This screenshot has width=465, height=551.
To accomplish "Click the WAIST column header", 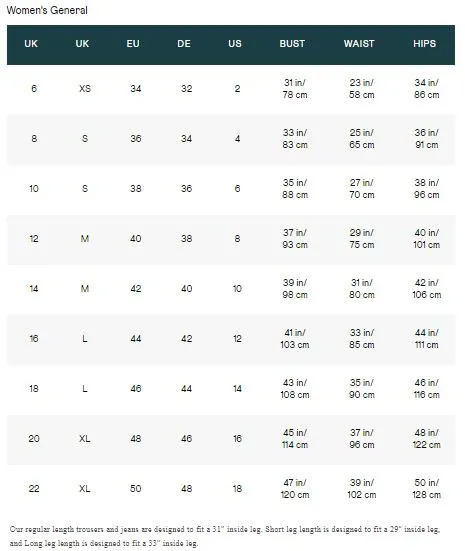I will click(x=359, y=44).
